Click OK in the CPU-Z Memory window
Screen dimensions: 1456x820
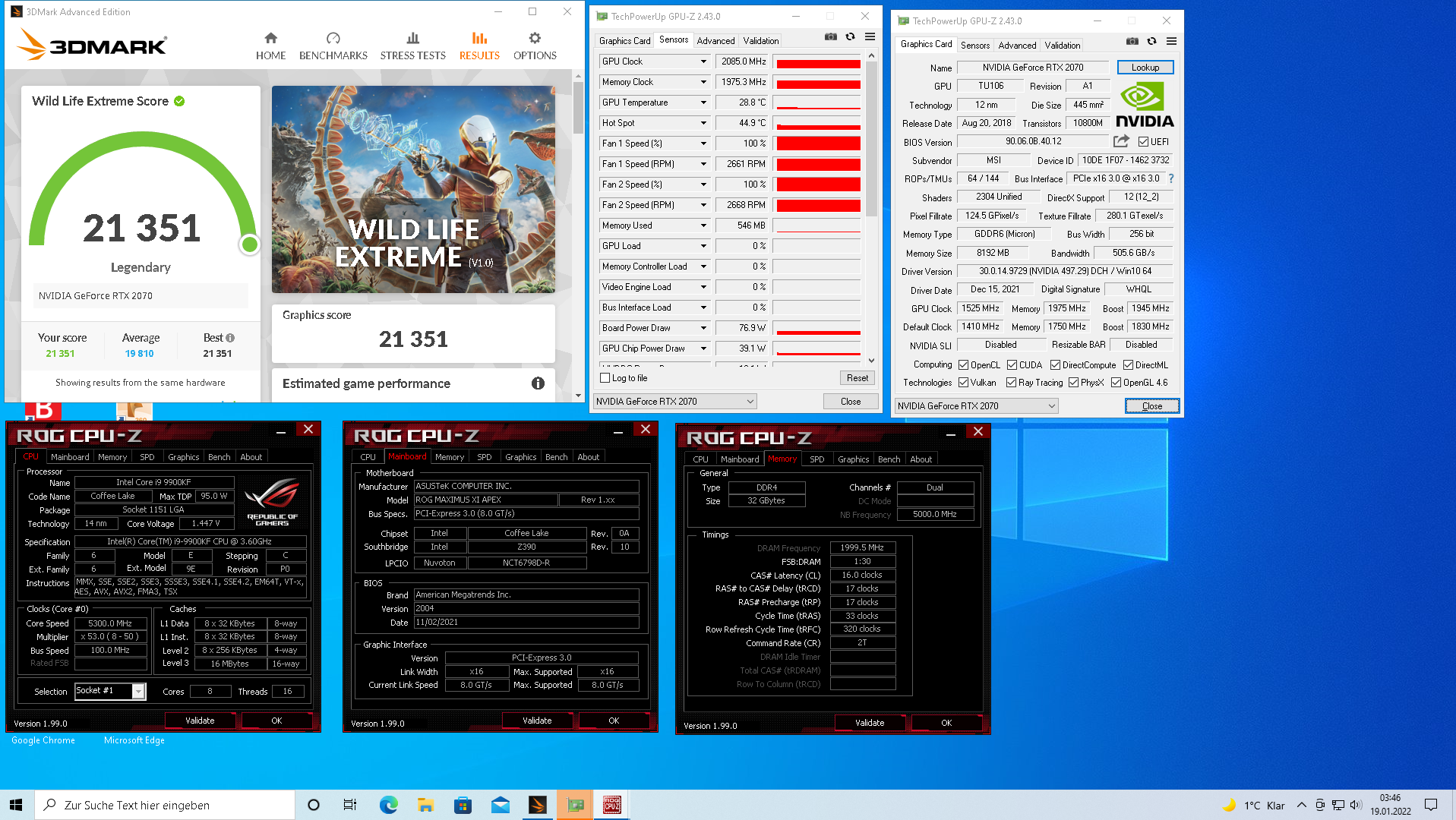(946, 723)
